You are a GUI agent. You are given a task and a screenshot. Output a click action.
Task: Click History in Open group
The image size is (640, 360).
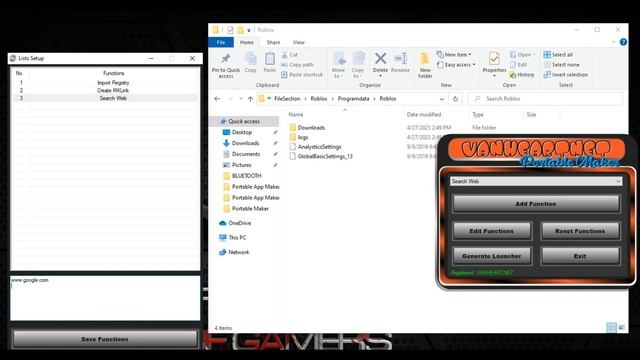pos(522,75)
